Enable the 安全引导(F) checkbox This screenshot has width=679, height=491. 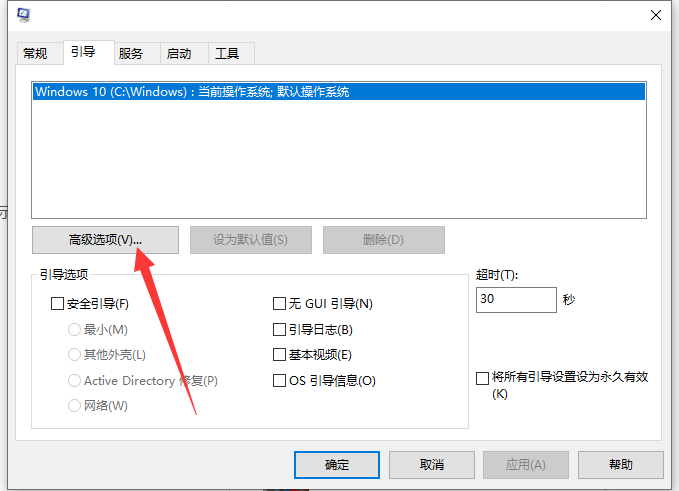tap(57, 304)
